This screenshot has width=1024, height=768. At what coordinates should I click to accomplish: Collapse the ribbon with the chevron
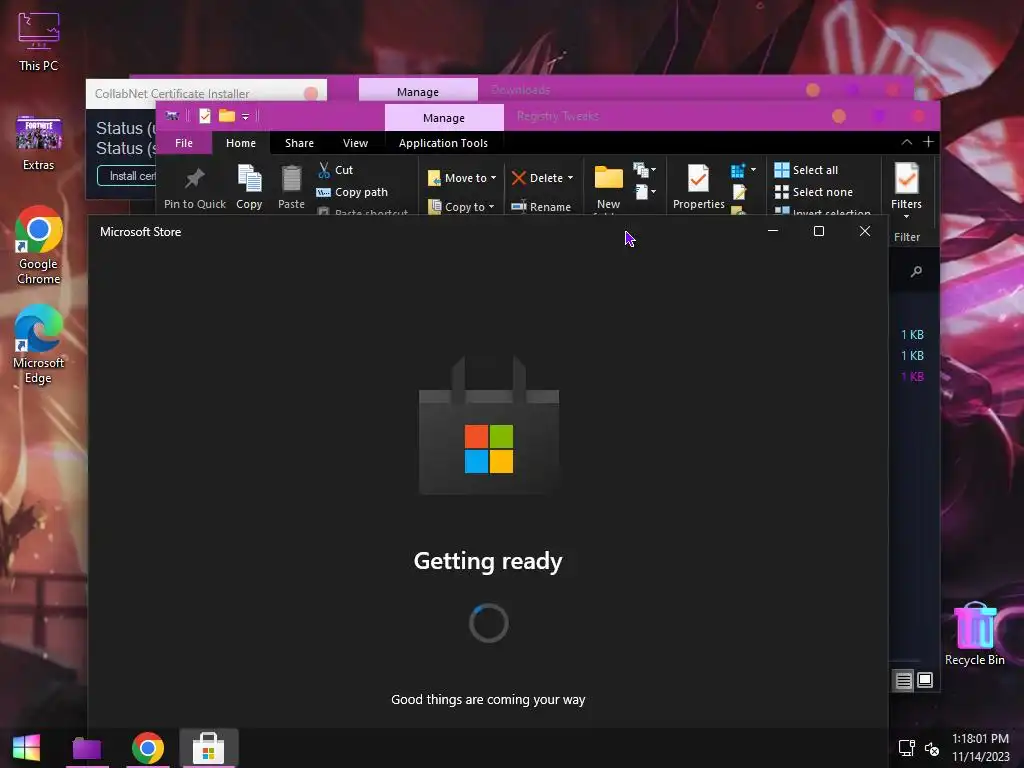tap(906, 142)
